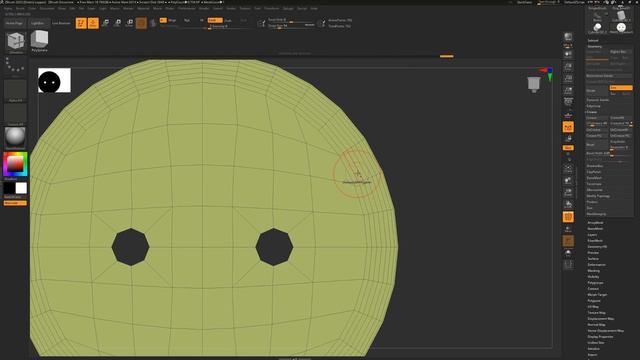The width and height of the screenshot is (640, 360).
Task: Toggle Solo mode on right shelf
Action: tap(568, 253)
